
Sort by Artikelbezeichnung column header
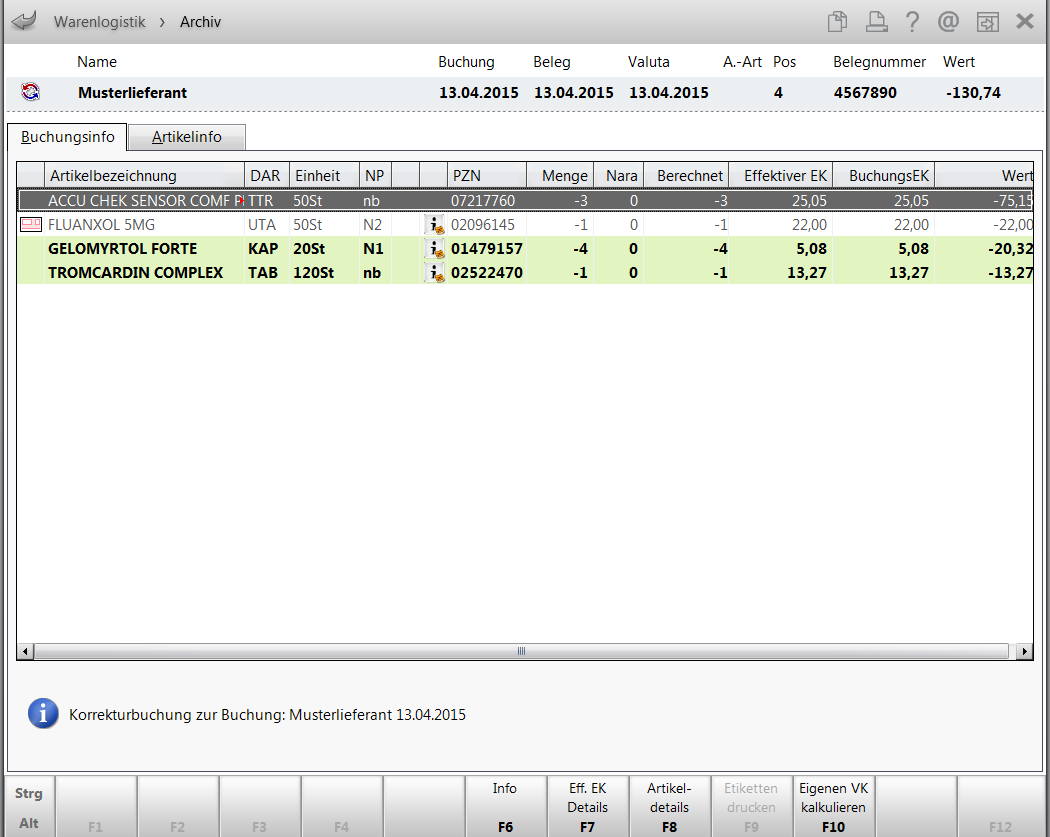click(x=144, y=175)
